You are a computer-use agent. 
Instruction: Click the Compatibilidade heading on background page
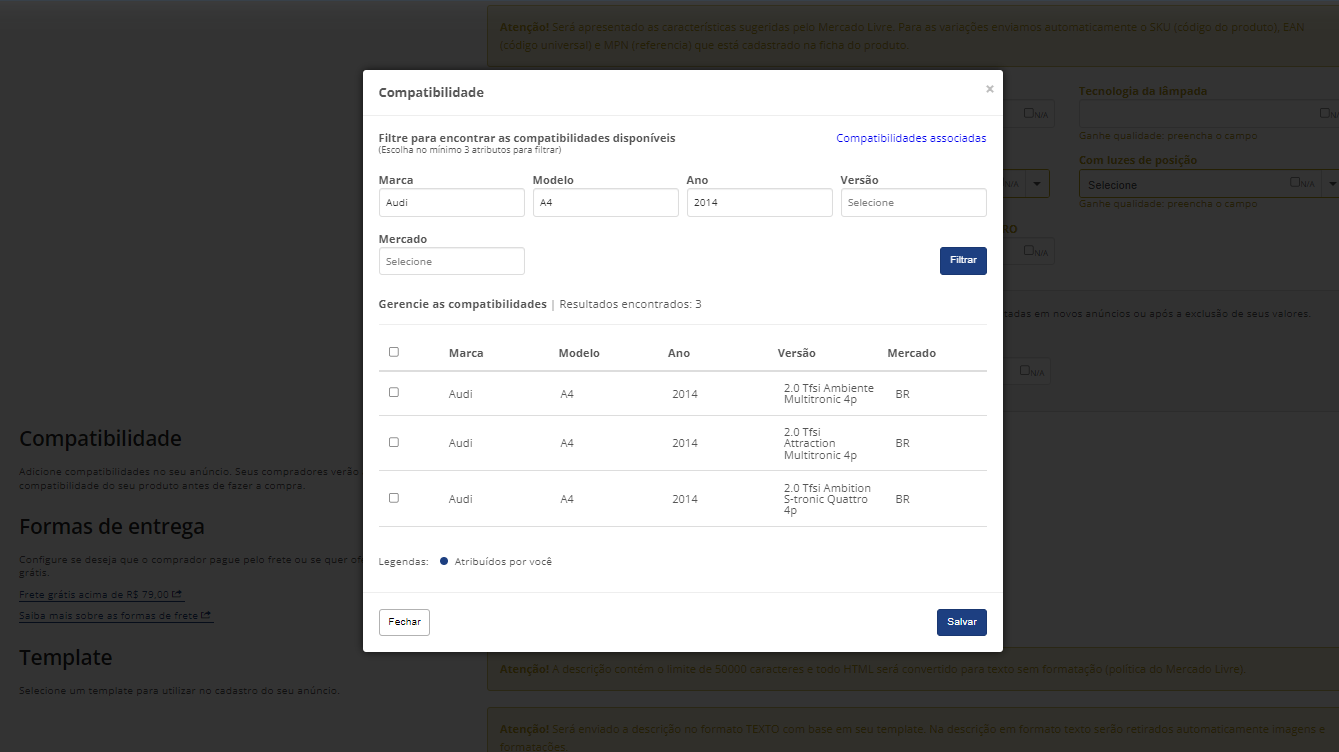click(100, 439)
